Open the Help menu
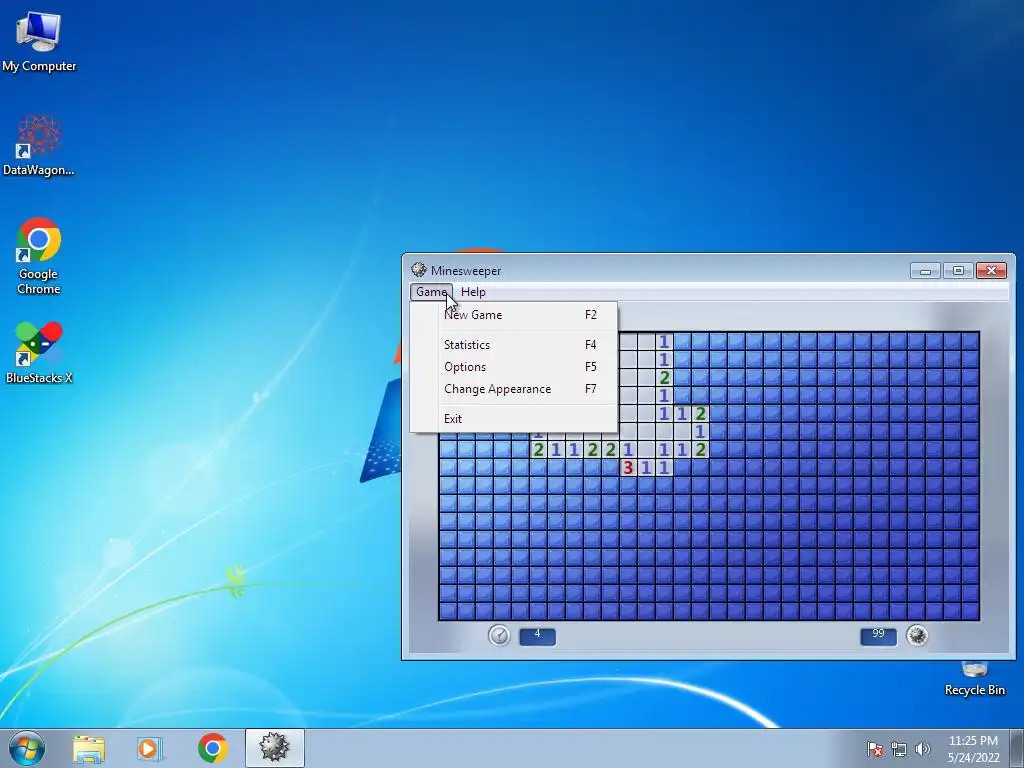The height and width of the screenshot is (768, 1024). coord(473,292)
